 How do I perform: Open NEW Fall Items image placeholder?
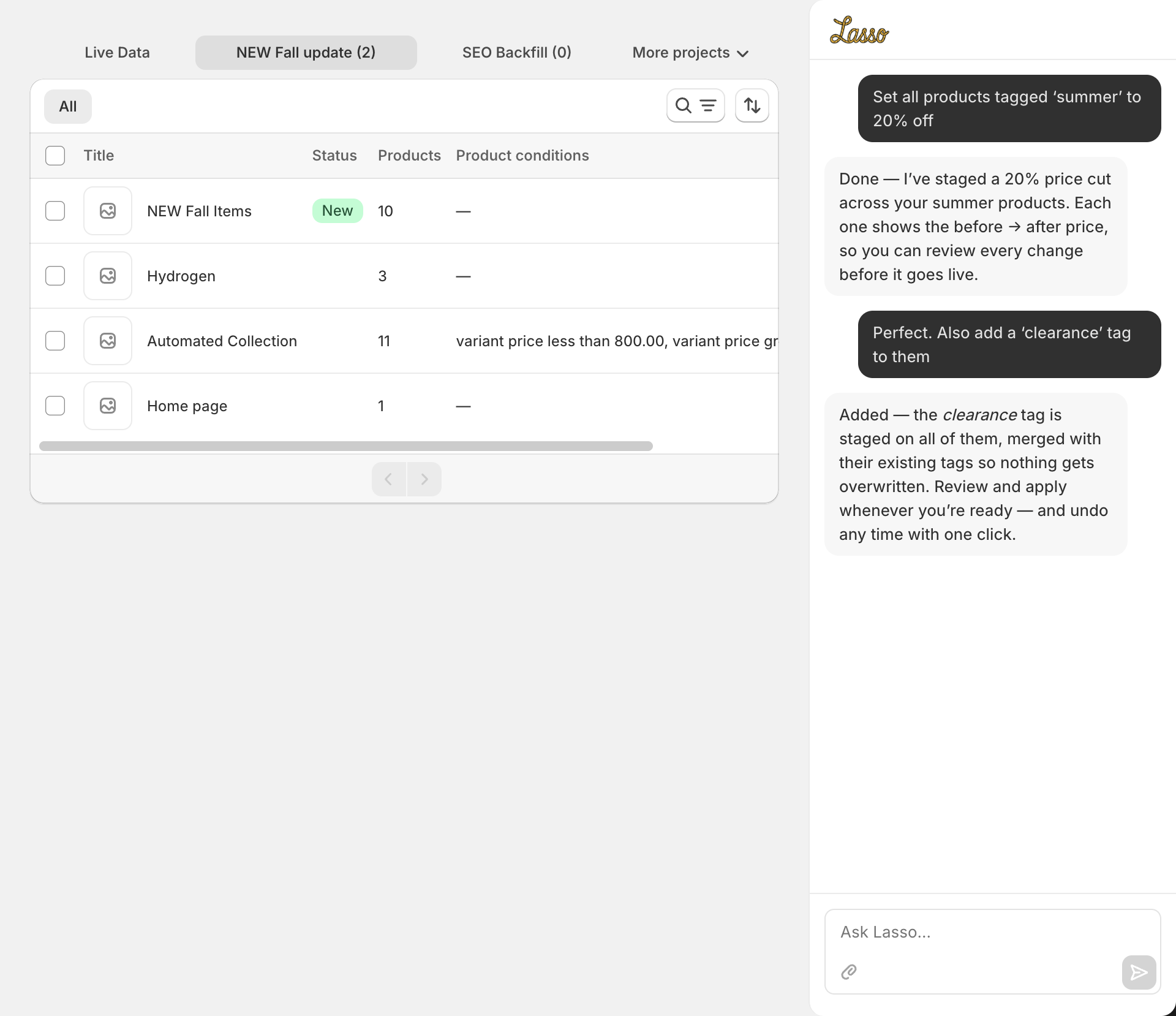(108, 211)
